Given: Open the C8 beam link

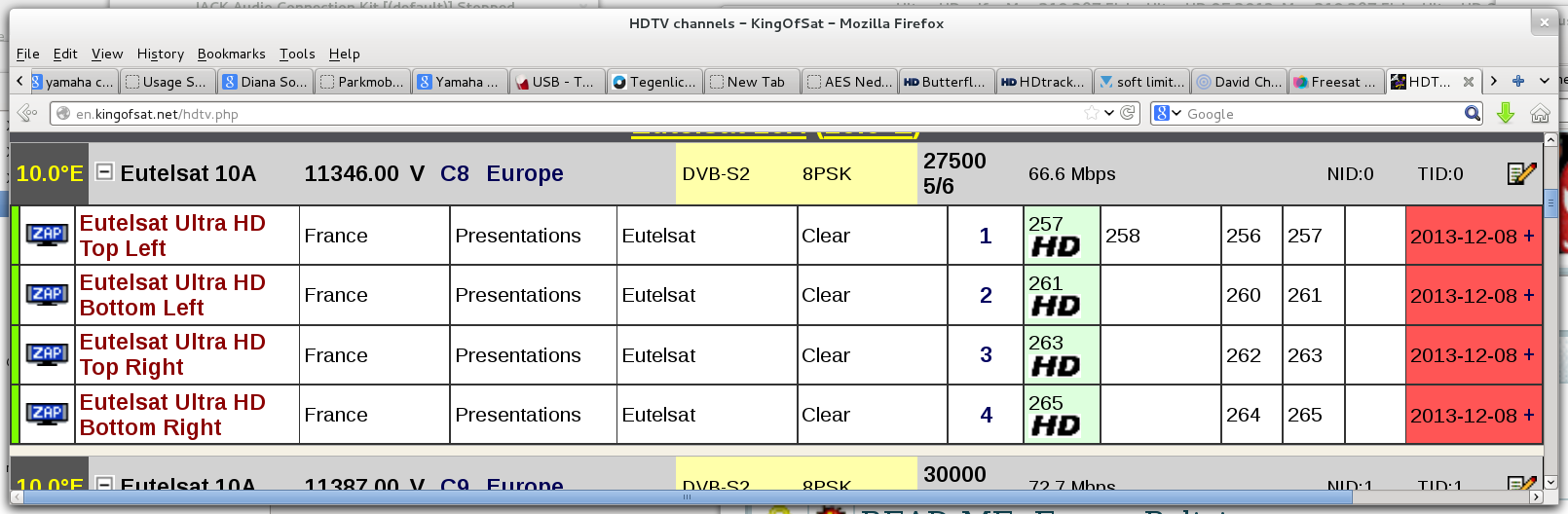Looking at the screenshot, I should pyautogui.click(x=455, y=173).
